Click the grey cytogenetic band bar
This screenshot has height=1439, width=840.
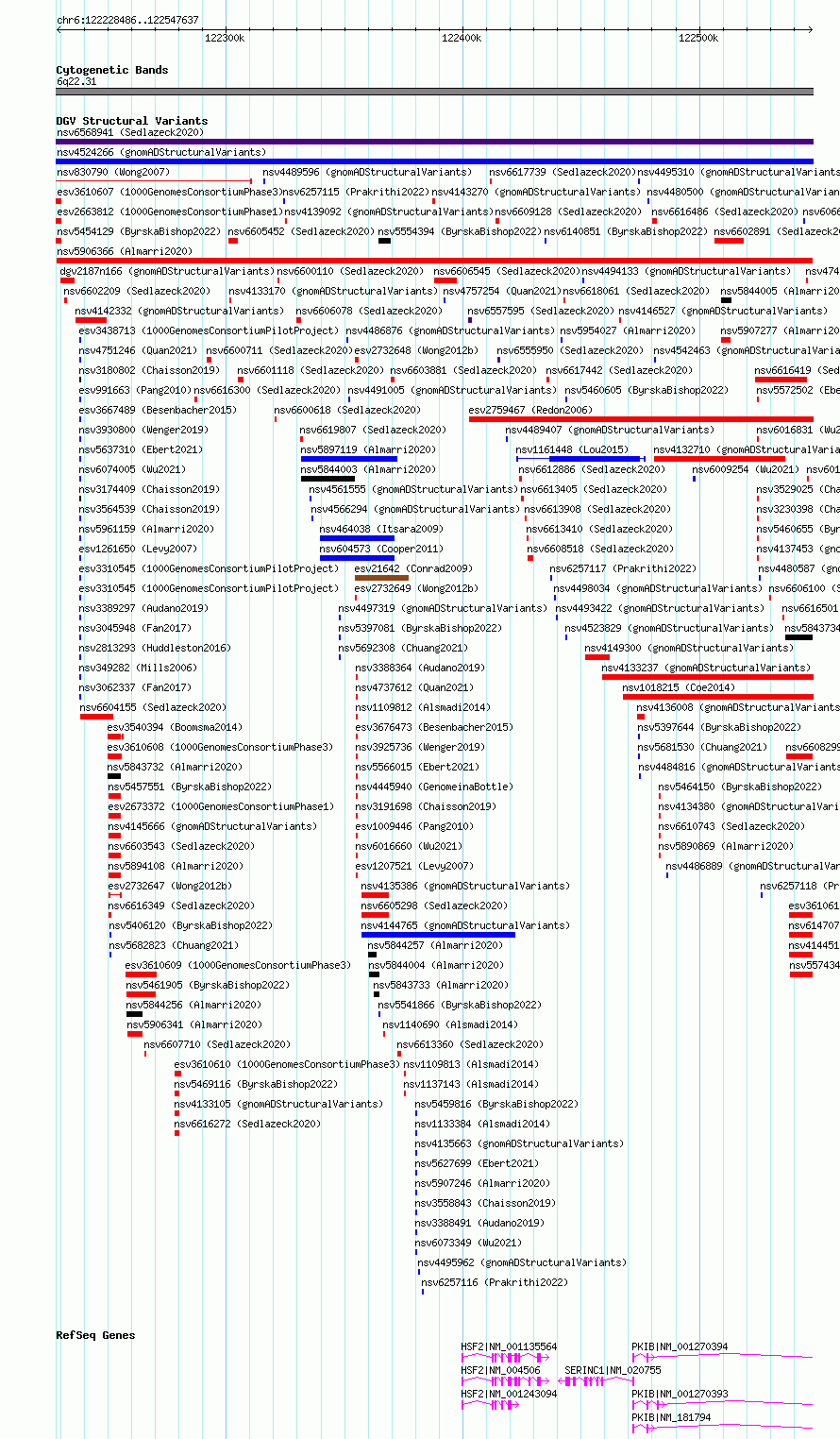pyautogui.click(x=434, y=92)
